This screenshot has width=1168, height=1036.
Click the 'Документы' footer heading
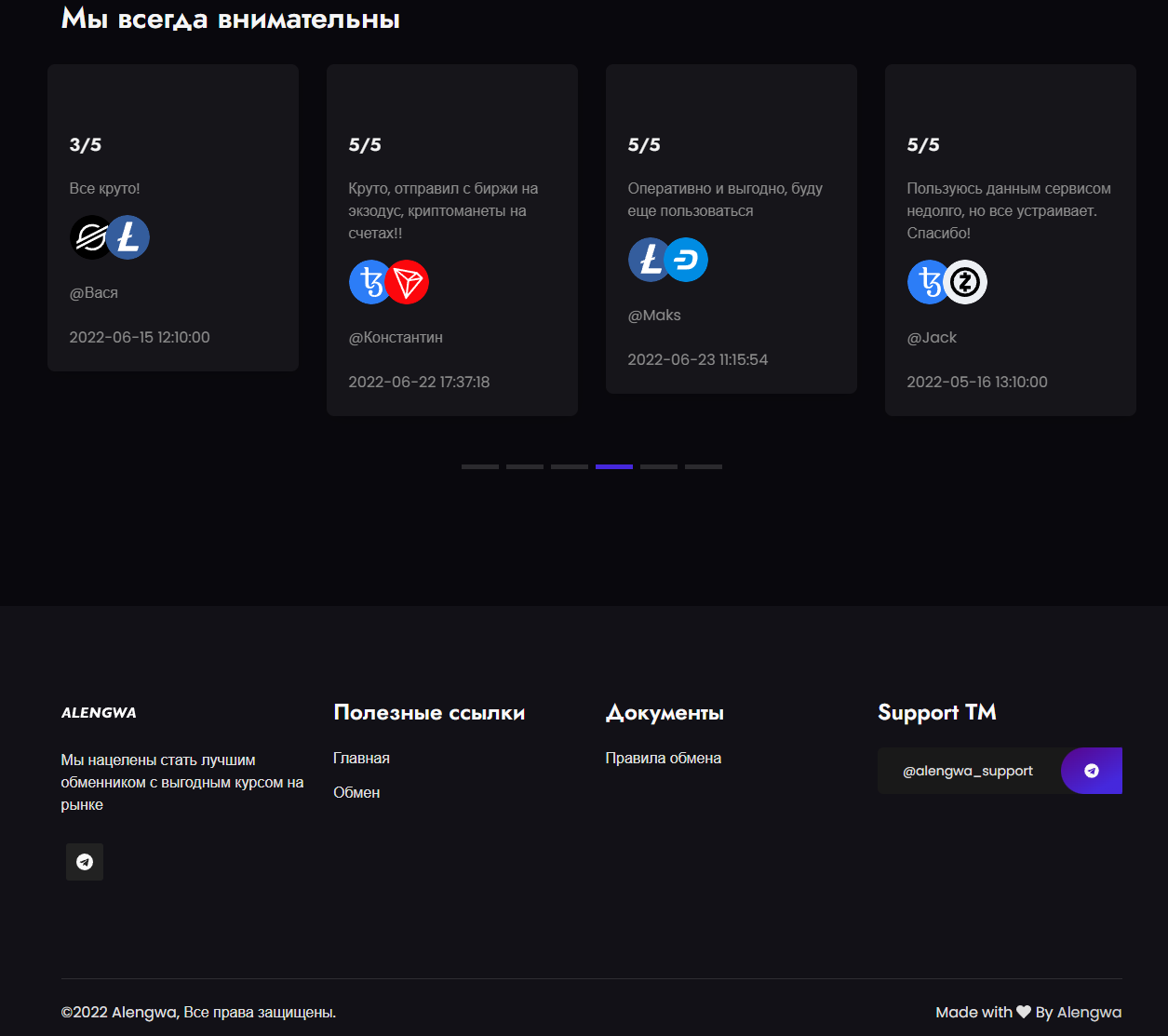(x=665, y=712)
